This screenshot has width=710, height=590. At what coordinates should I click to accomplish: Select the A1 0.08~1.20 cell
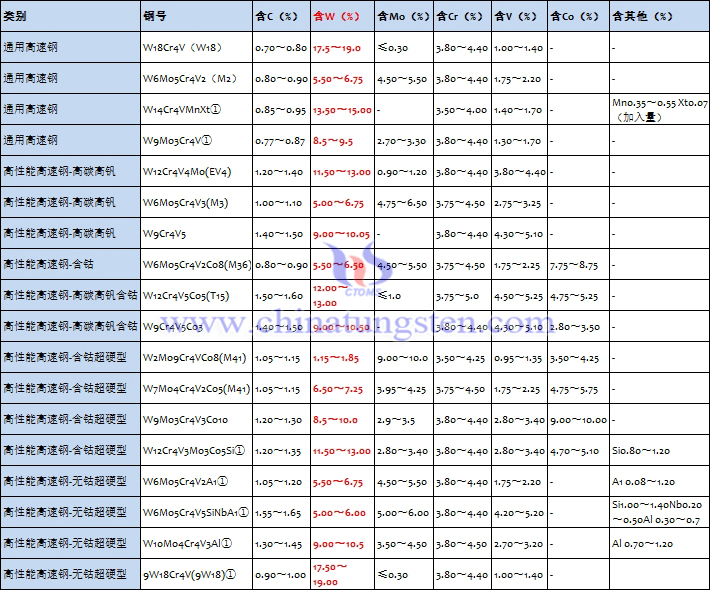pos(659,482)
